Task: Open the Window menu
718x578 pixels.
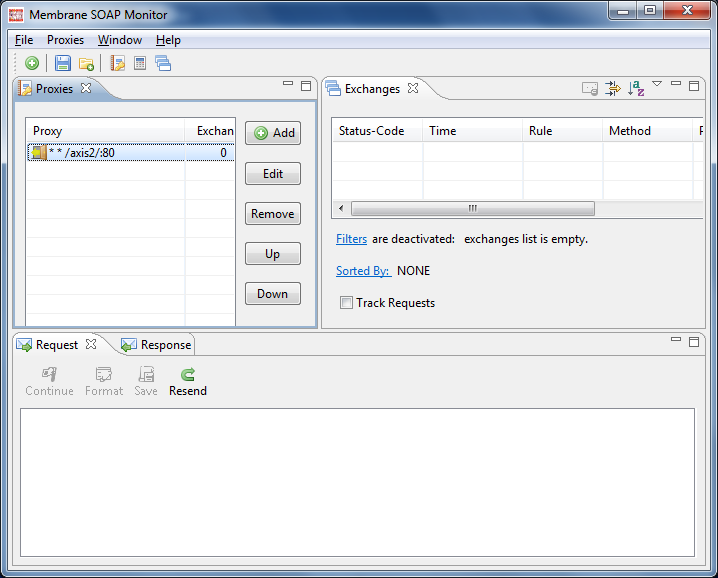Action: 120,40
